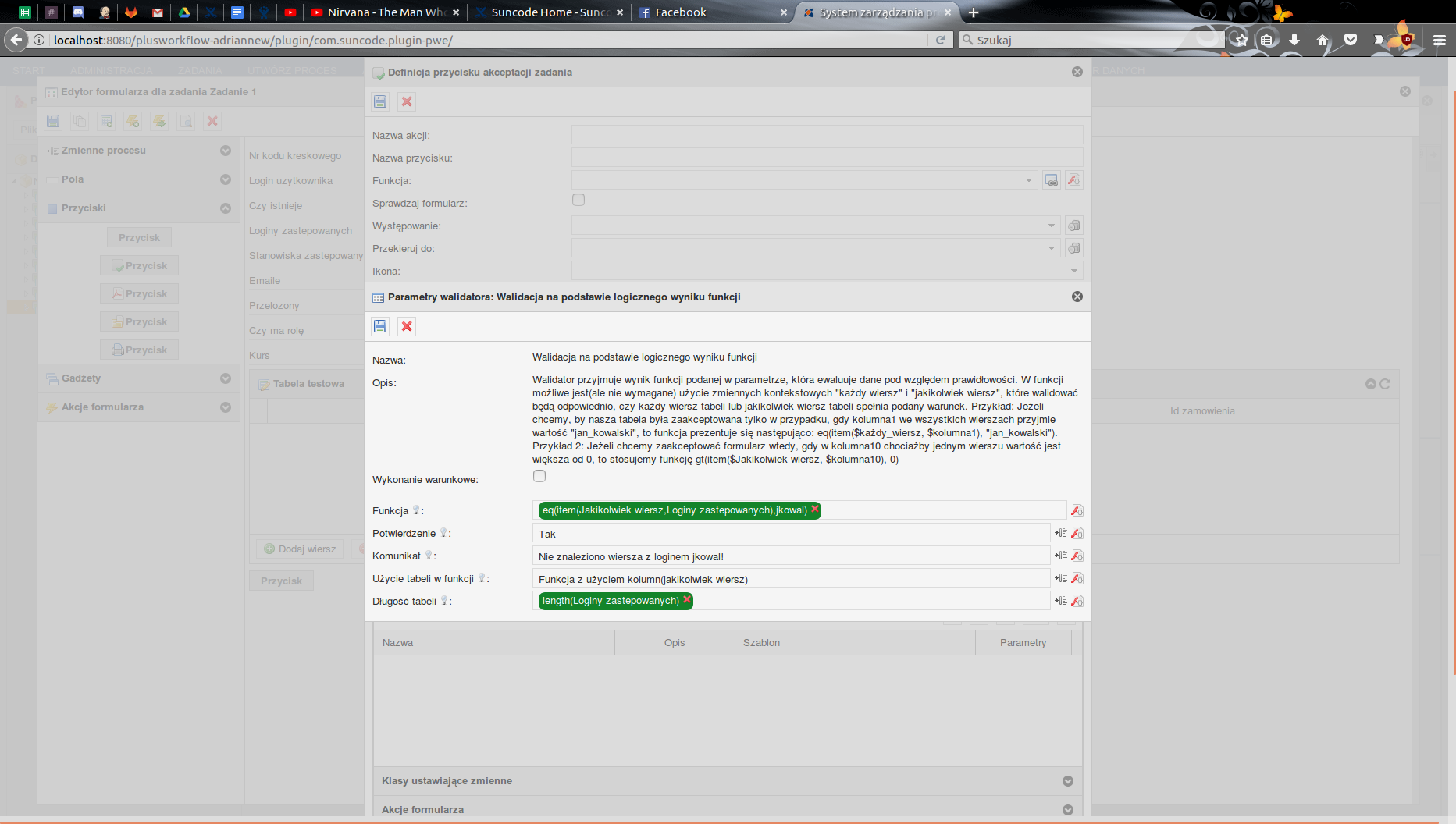Expand the Pola panel in the form editor

[226, 179]
